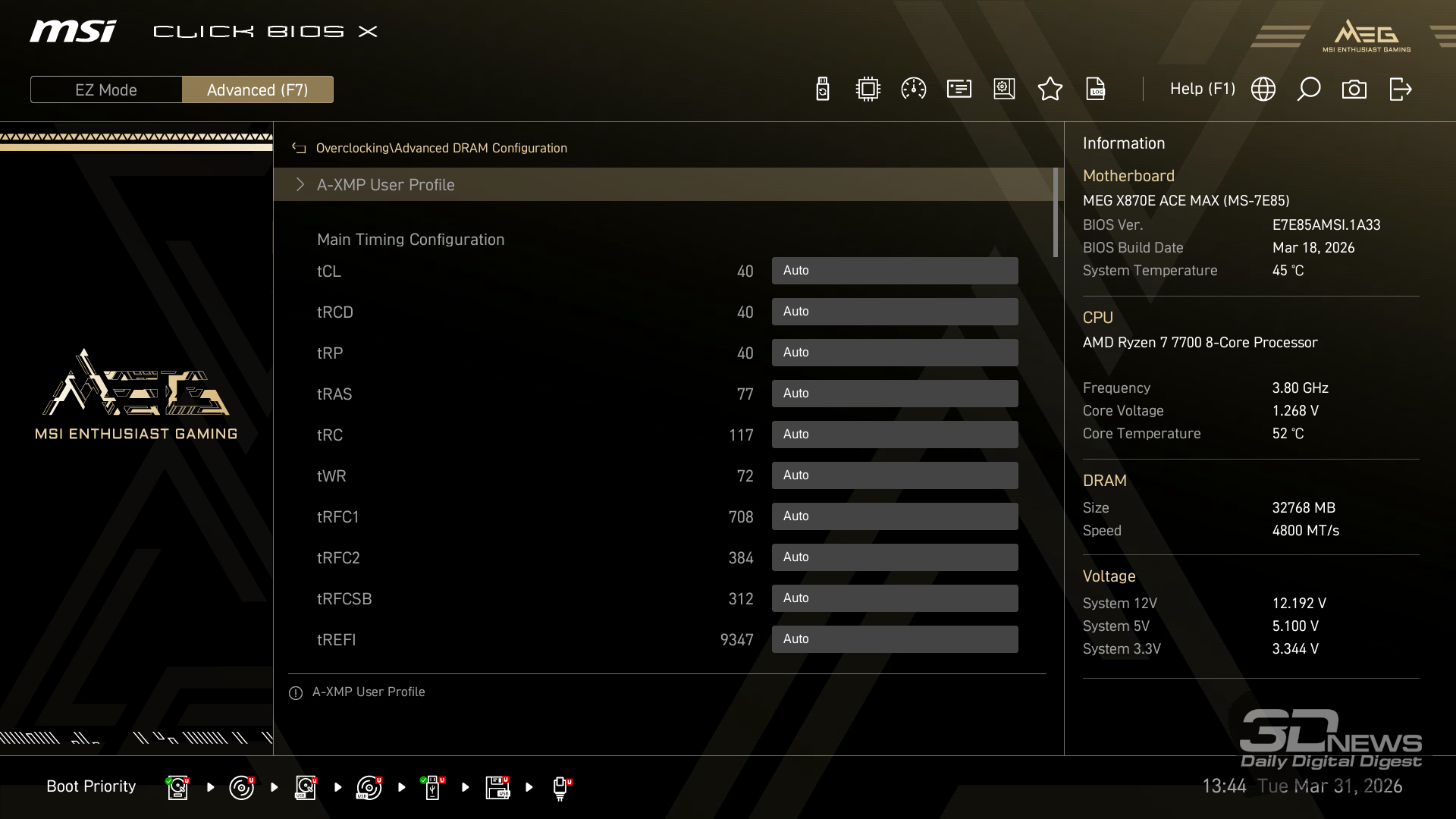The image size is (1456, 819).
Task: Click the tRFC1 Auto input field
Action: pos(894,516)
